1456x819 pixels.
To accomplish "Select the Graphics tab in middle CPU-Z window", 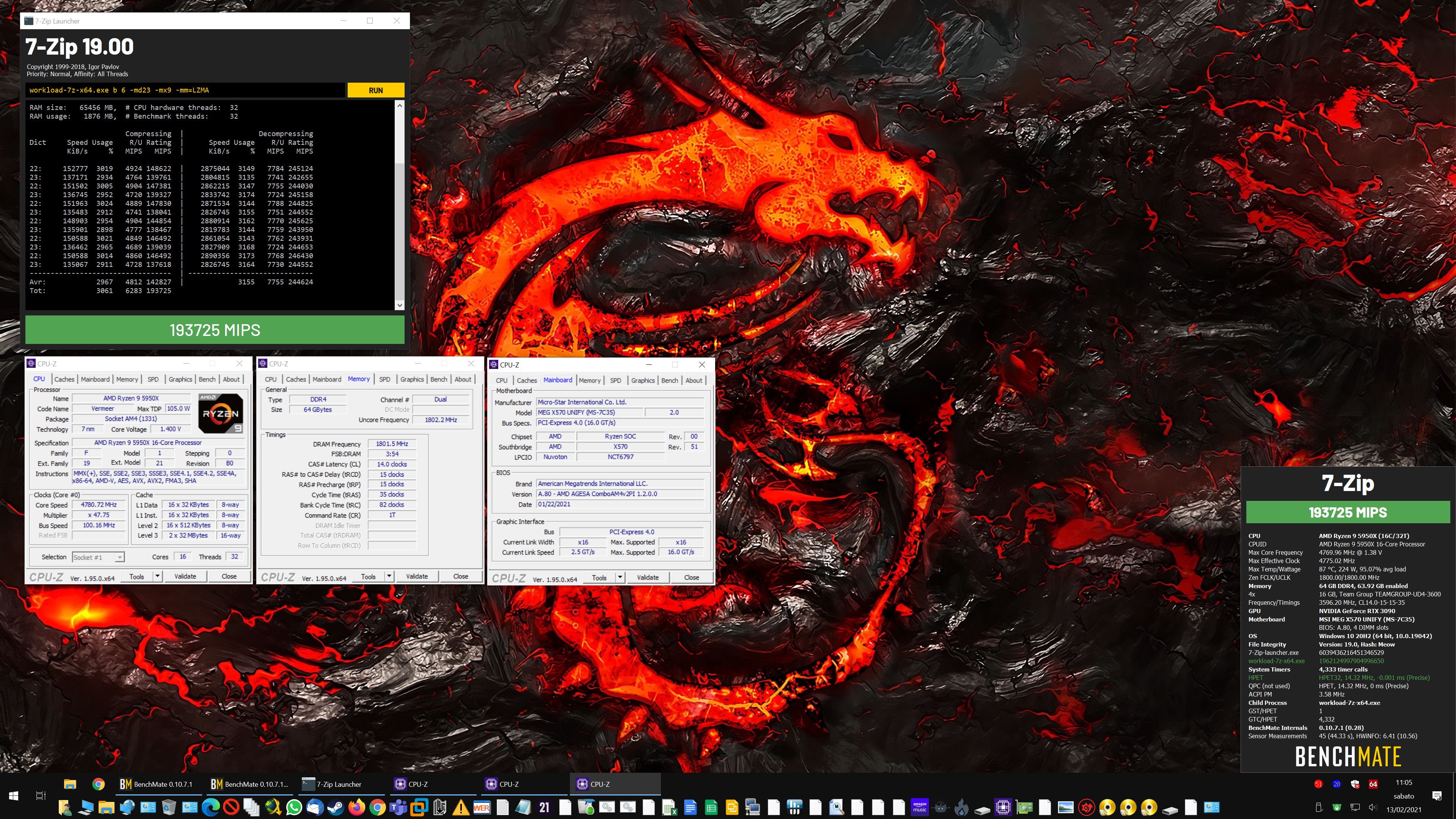I will 411,379.
